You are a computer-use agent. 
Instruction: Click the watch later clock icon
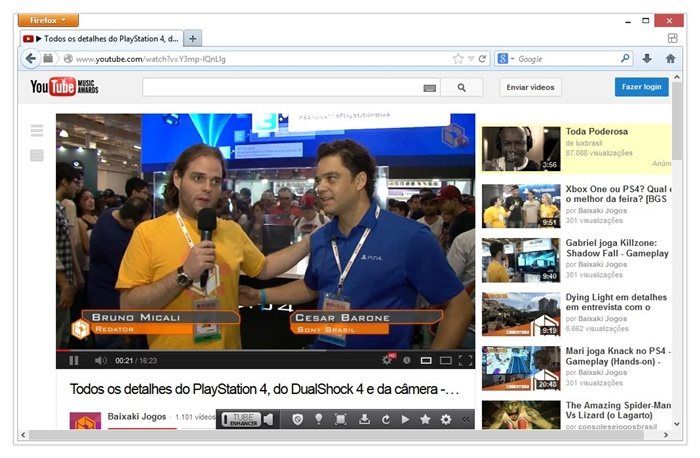pos(407,360)
